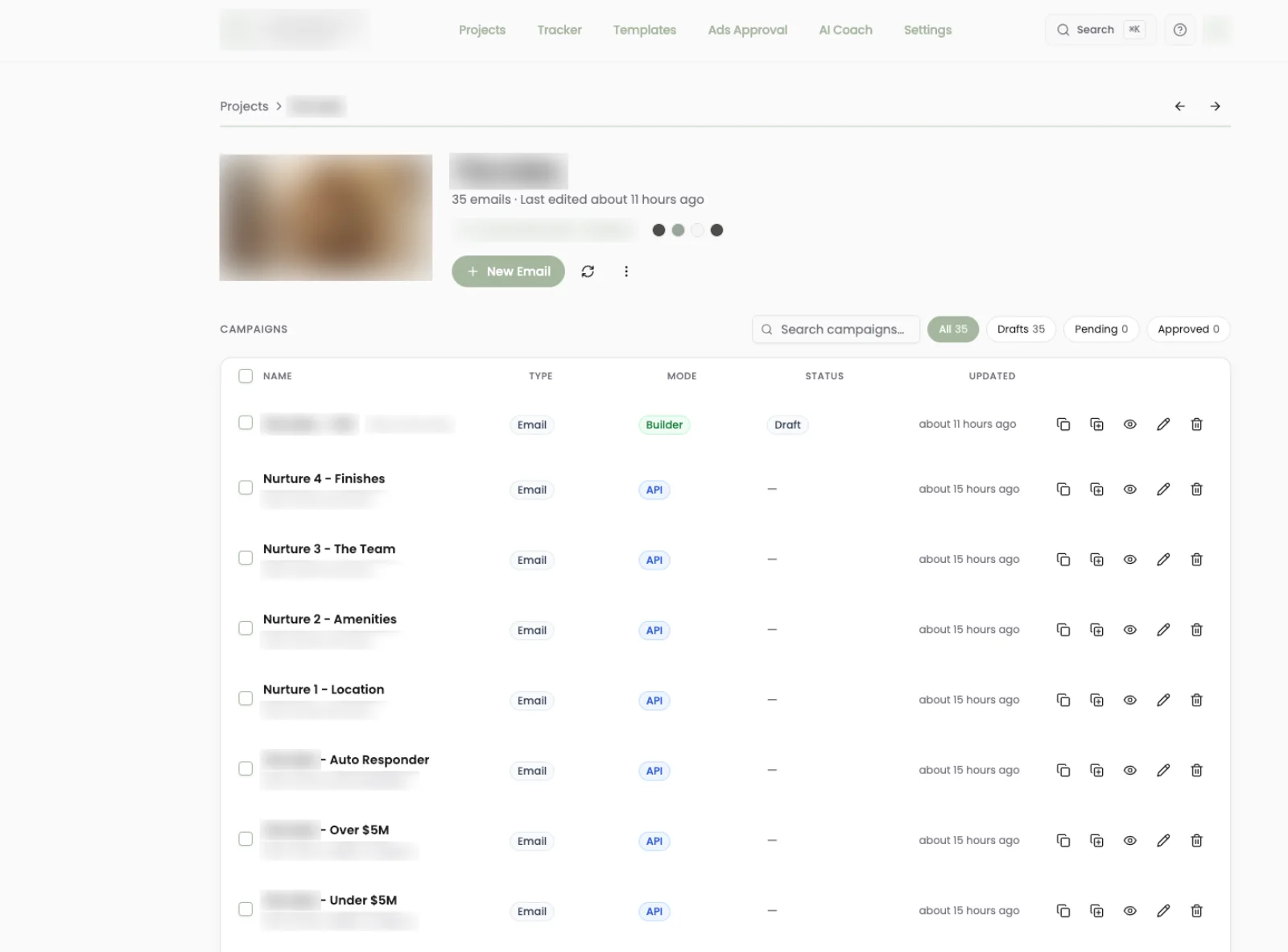This screenshot has width=1288, height=952.
Task: Edit the Nurture 3 - The Team campaign
Action: [1163, 560]
